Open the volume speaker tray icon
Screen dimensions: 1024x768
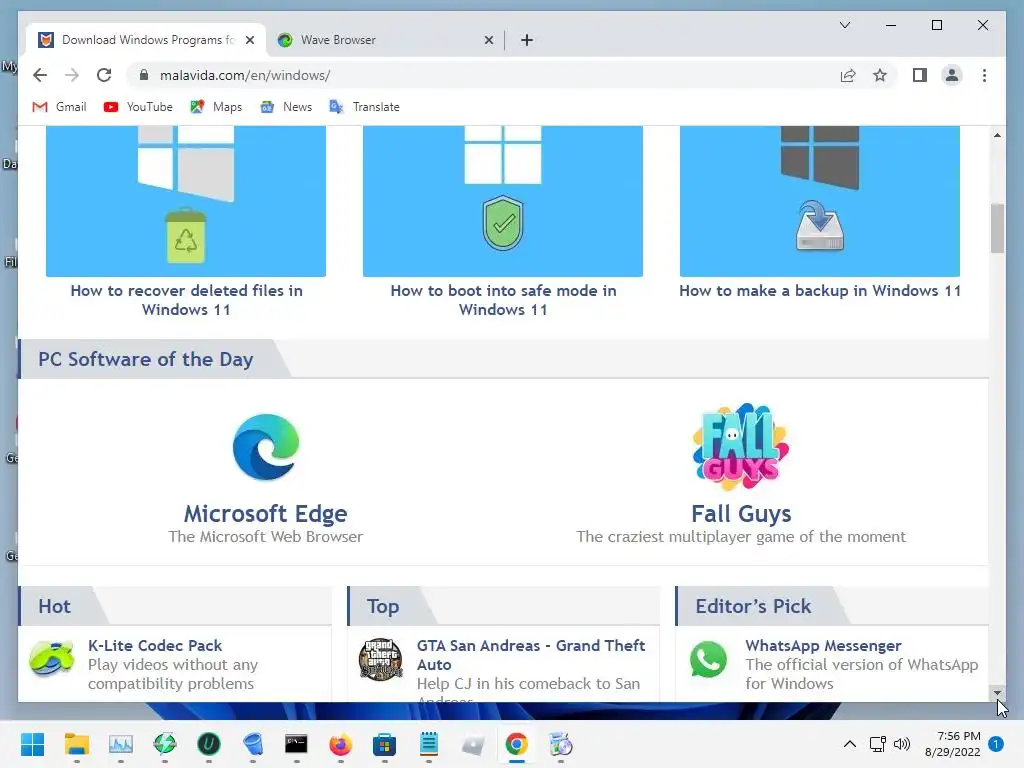[902, 744]
